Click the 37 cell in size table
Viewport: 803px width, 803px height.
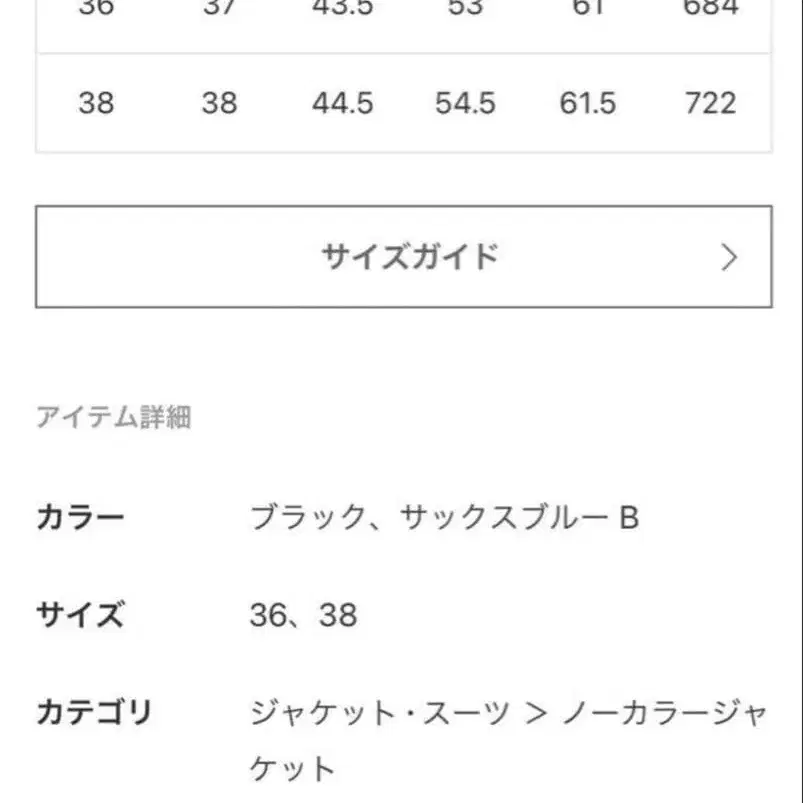click(x=219, y=8)
